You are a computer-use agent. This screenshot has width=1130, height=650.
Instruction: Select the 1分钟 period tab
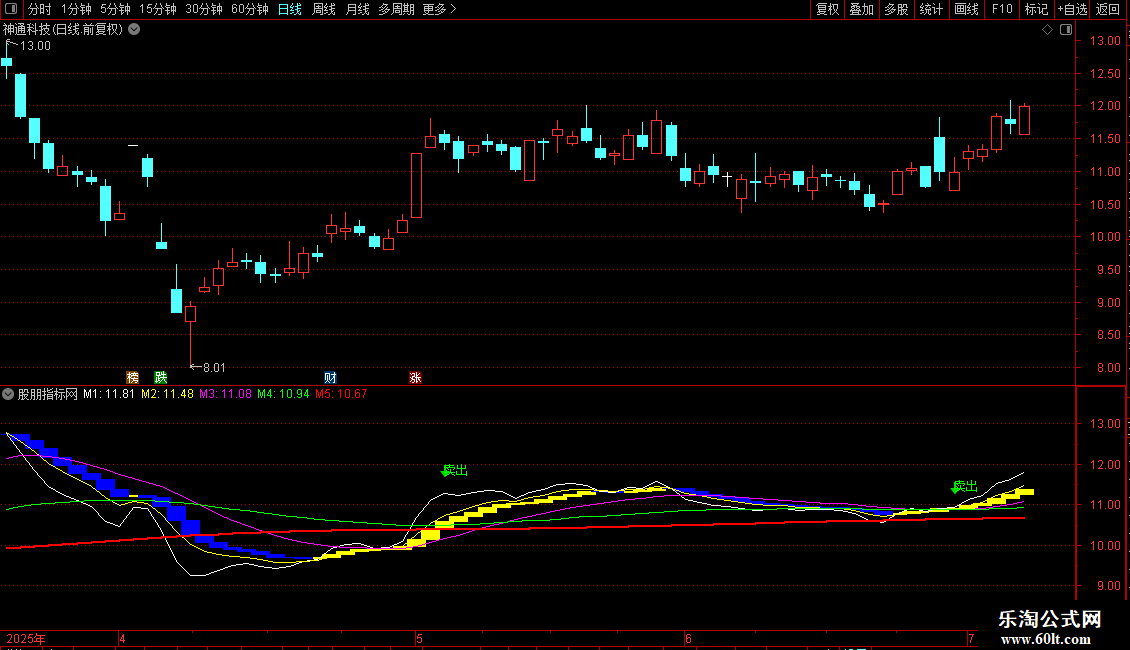click(x=76, y=9)
